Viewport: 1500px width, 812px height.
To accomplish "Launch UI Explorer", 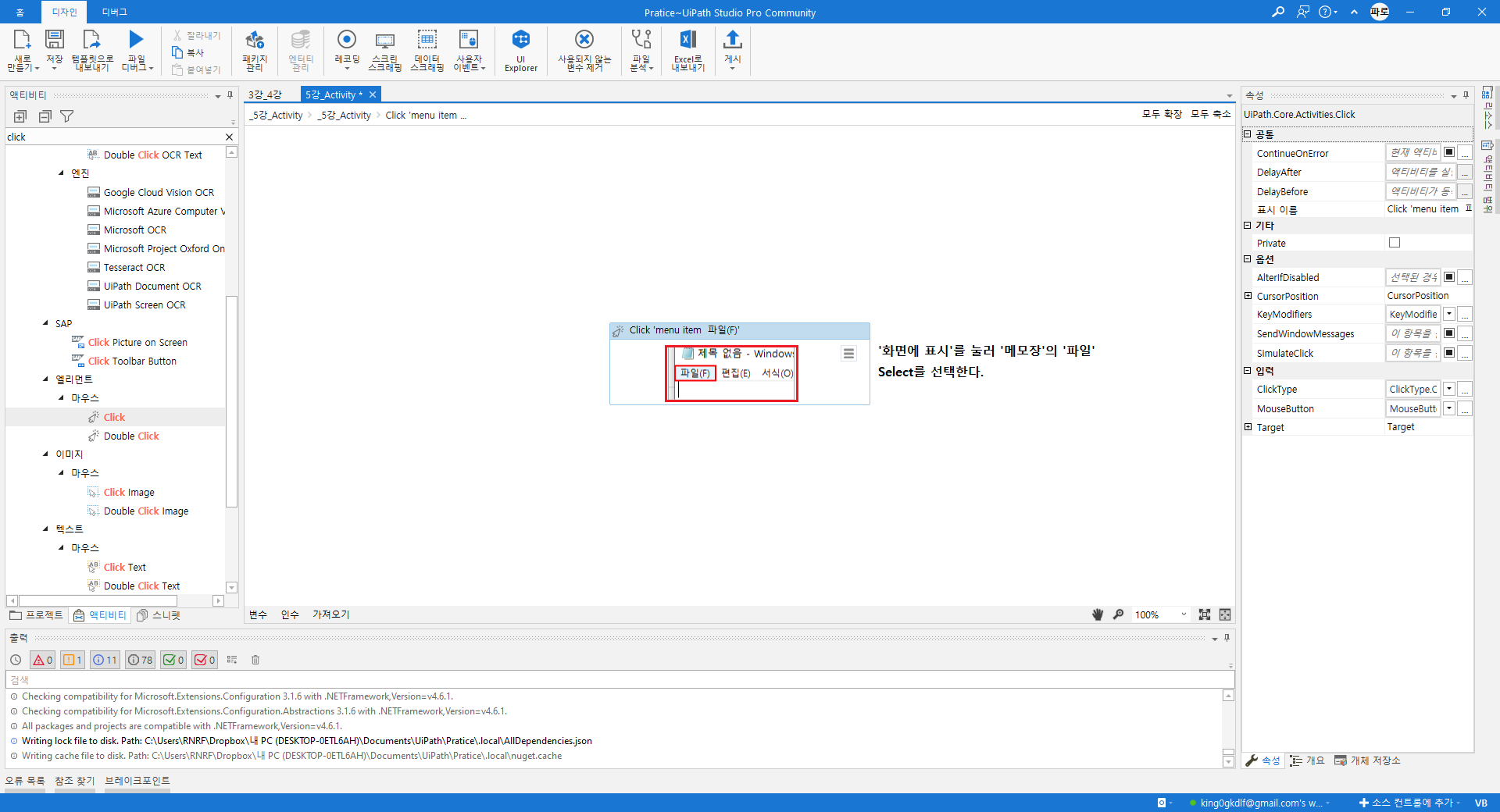I will pos(521,50).
